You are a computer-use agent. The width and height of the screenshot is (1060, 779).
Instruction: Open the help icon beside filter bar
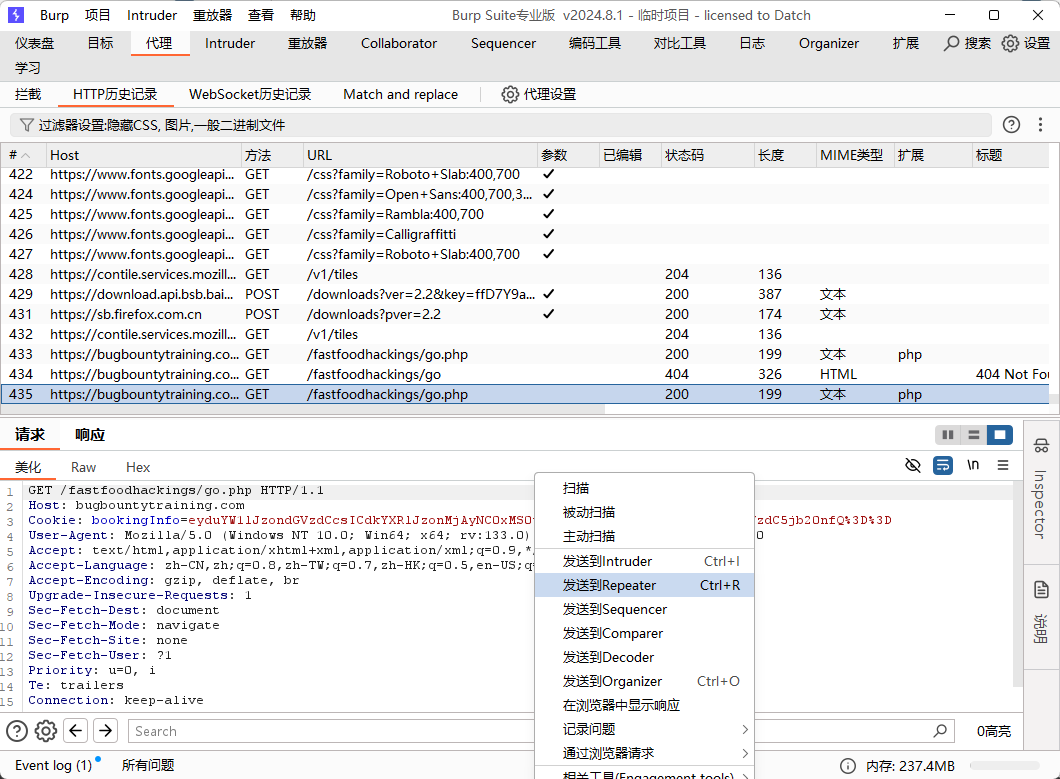(1011, 124)
